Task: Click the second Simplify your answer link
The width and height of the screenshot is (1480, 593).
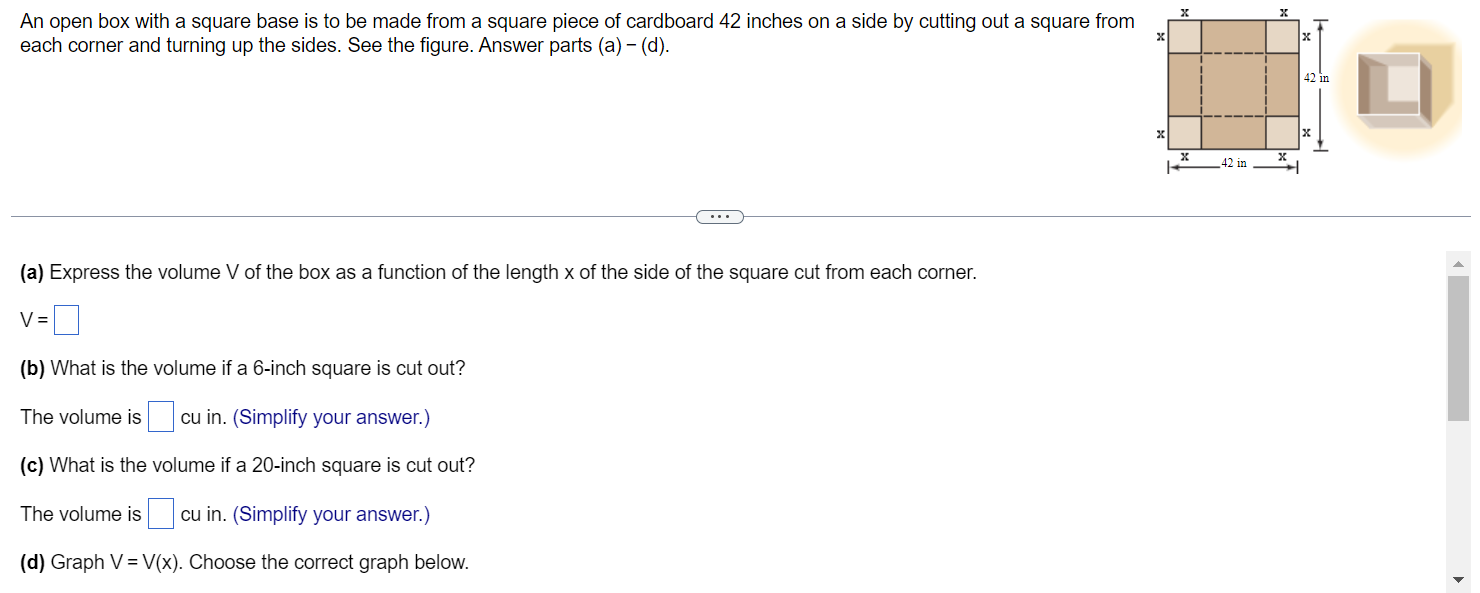Action: pyautogui.click(x=331, y=514)
